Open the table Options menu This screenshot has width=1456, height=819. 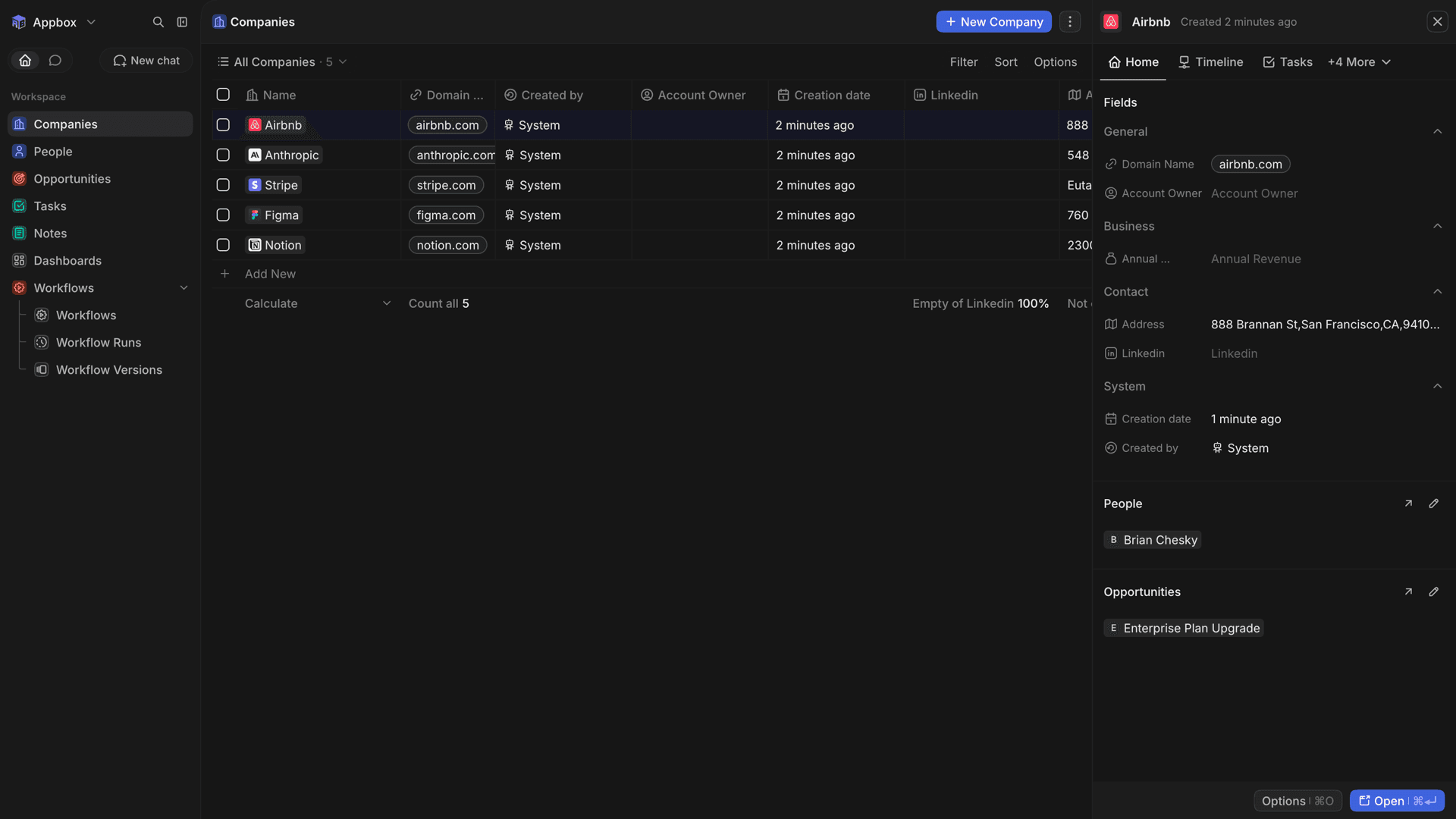1055,62
